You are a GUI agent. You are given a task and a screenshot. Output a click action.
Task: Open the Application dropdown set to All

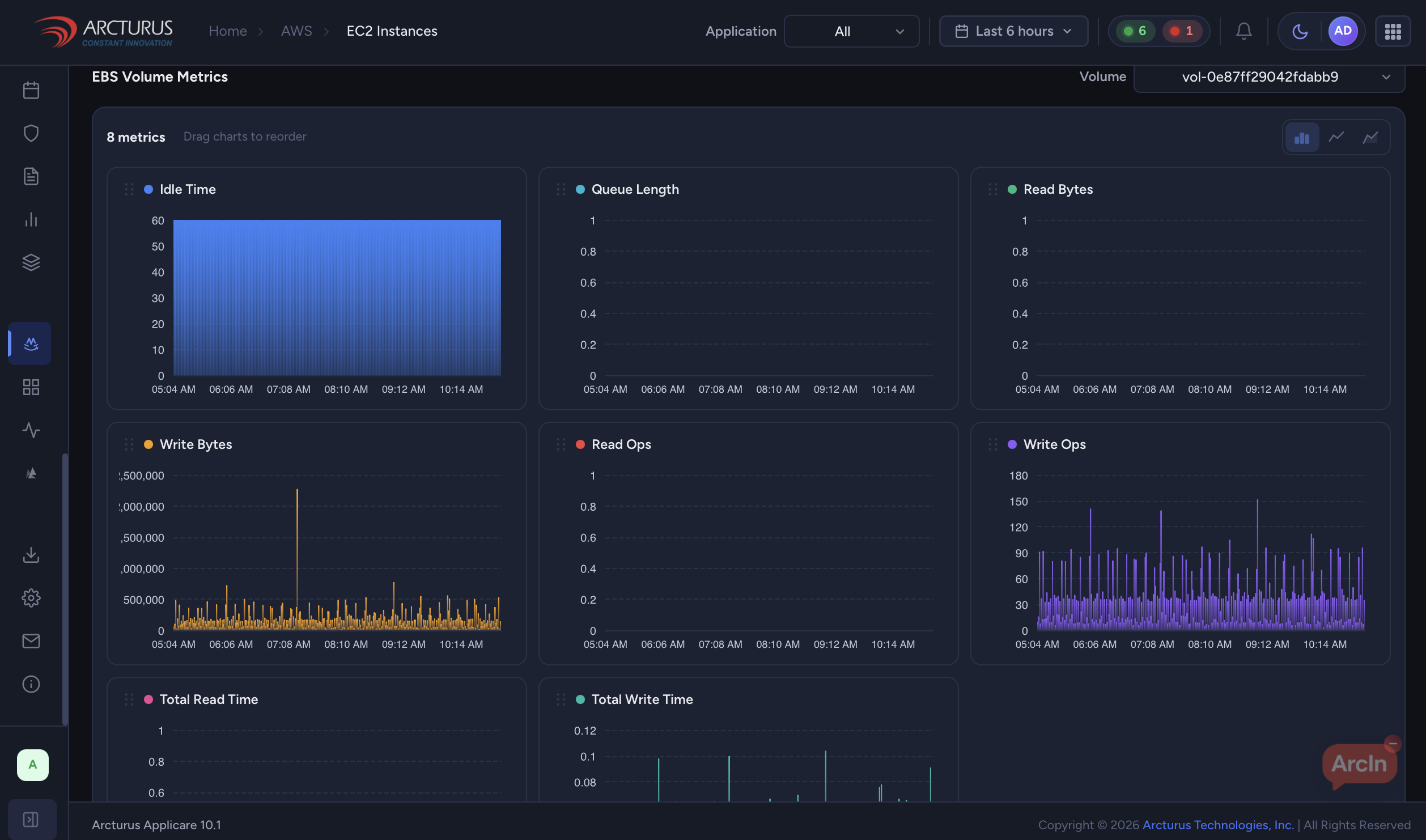852,31
